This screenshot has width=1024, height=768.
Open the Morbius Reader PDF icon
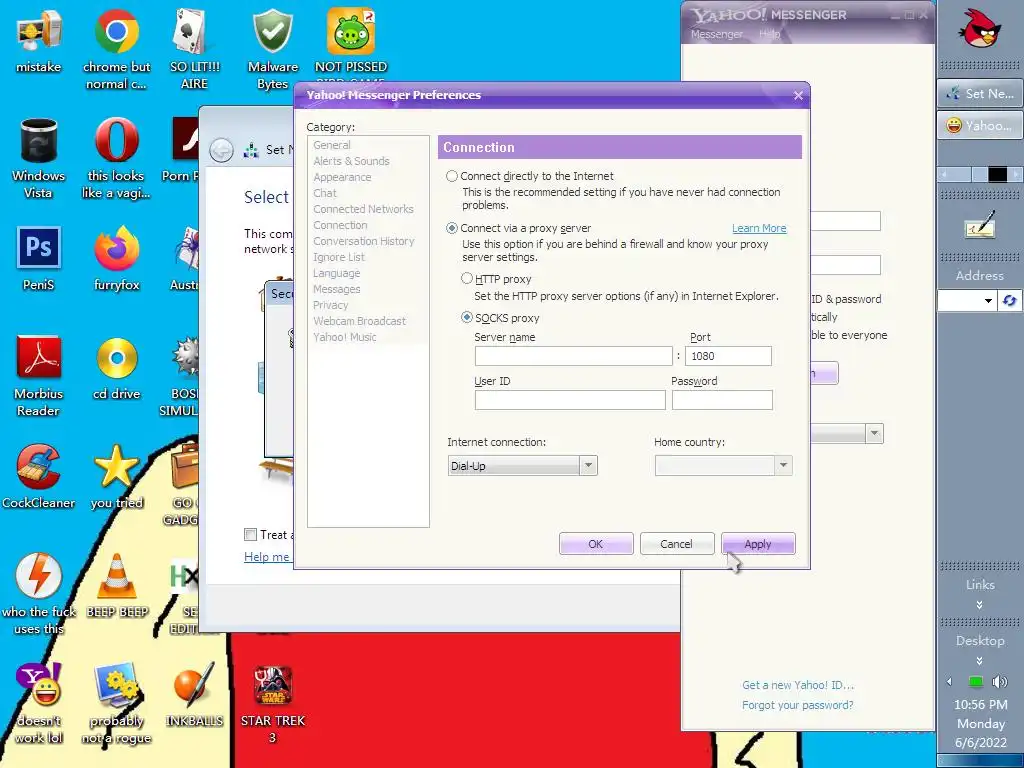(39, 357)
